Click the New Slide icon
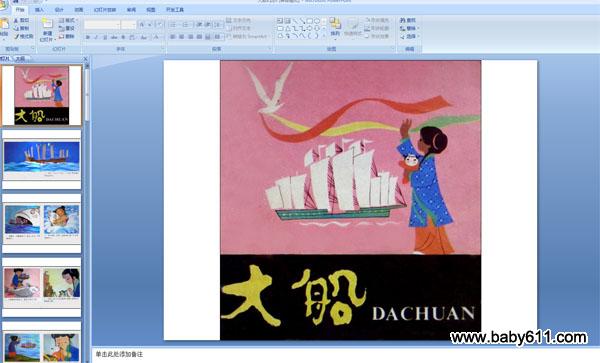Screen dimensions: 600x363 [47, 23]
